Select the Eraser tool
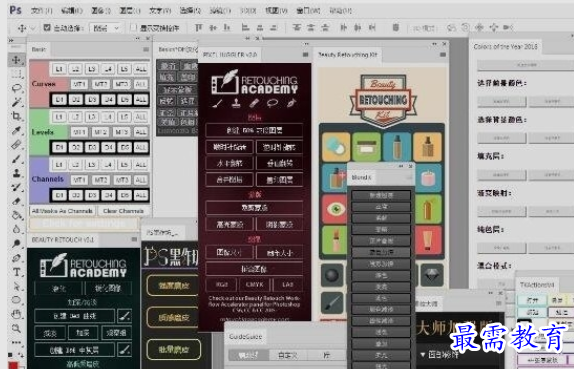Screen dimensions: 574x369 pyautogui.click(x=16, y=201)
